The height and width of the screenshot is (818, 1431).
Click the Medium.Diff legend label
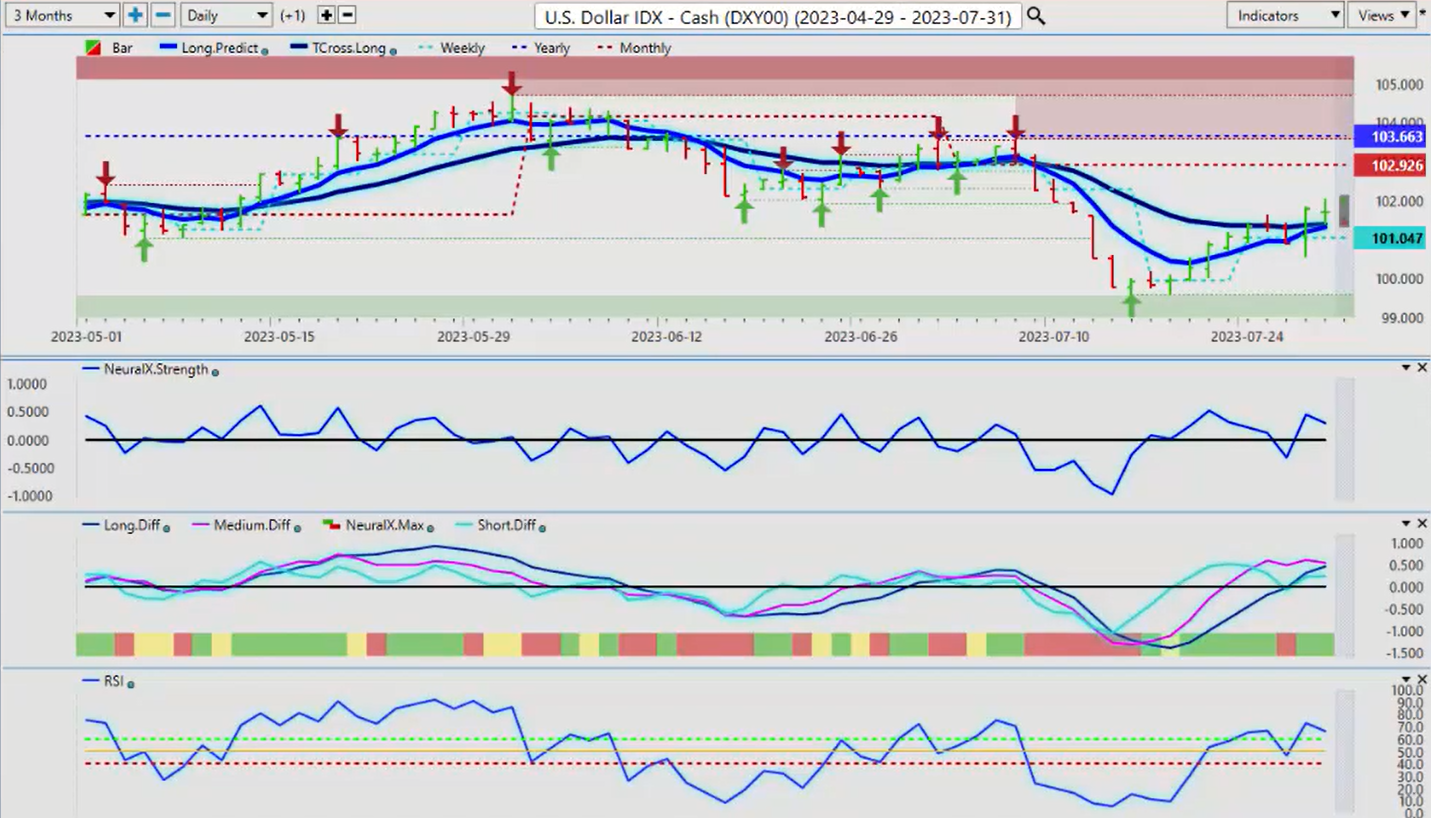[254, 525]
